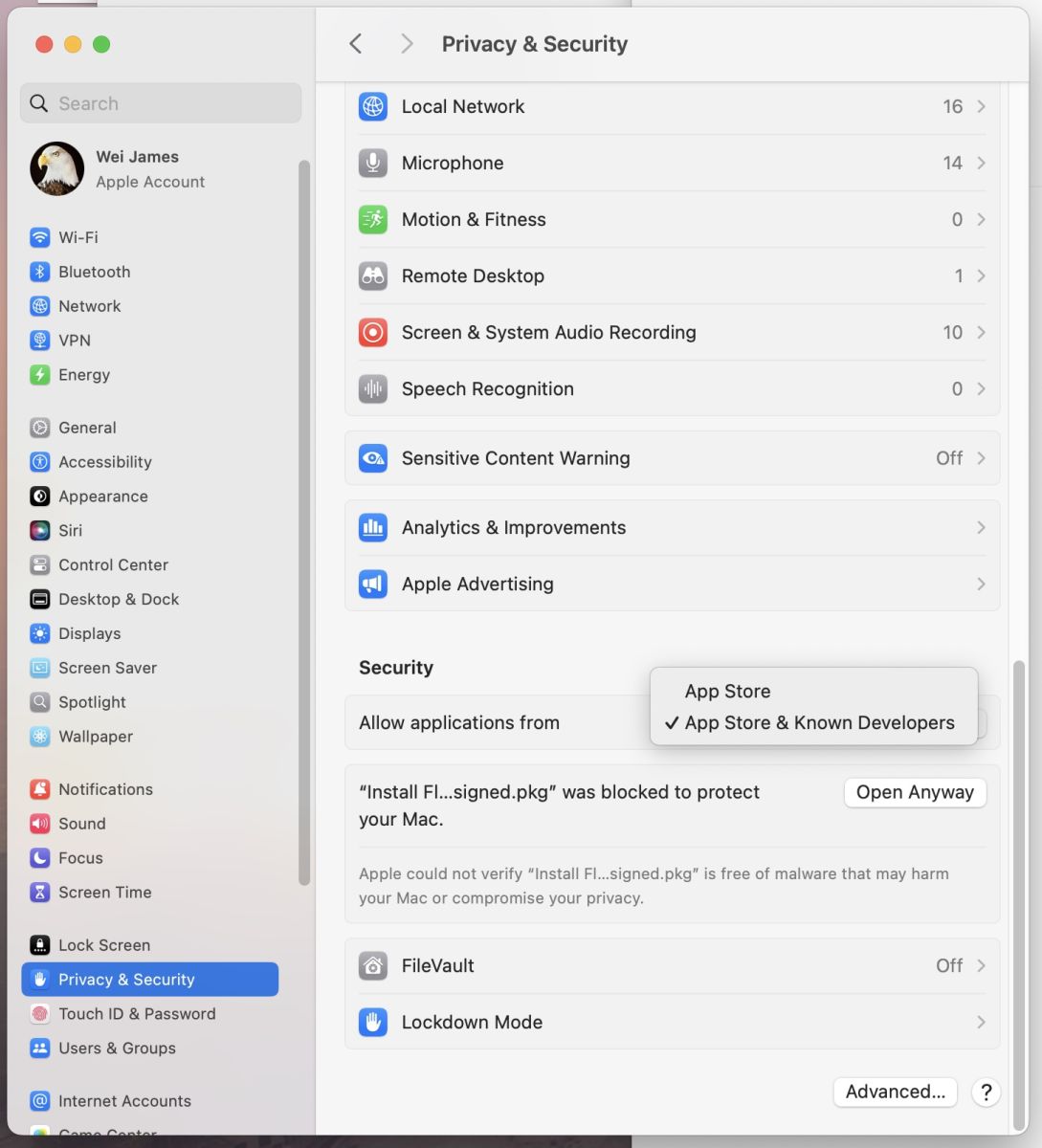This screenshot has width=1042, height=1148.
Task: Click the Accessibility icon in sidebar
Action: pos(39,462)
